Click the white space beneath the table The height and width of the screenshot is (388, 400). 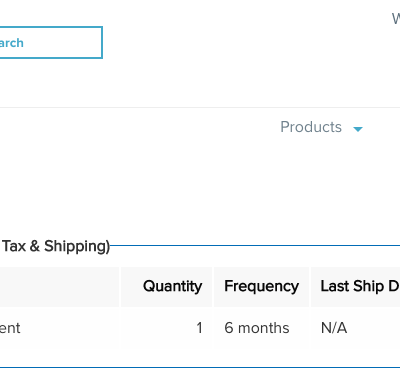(200, 379)
